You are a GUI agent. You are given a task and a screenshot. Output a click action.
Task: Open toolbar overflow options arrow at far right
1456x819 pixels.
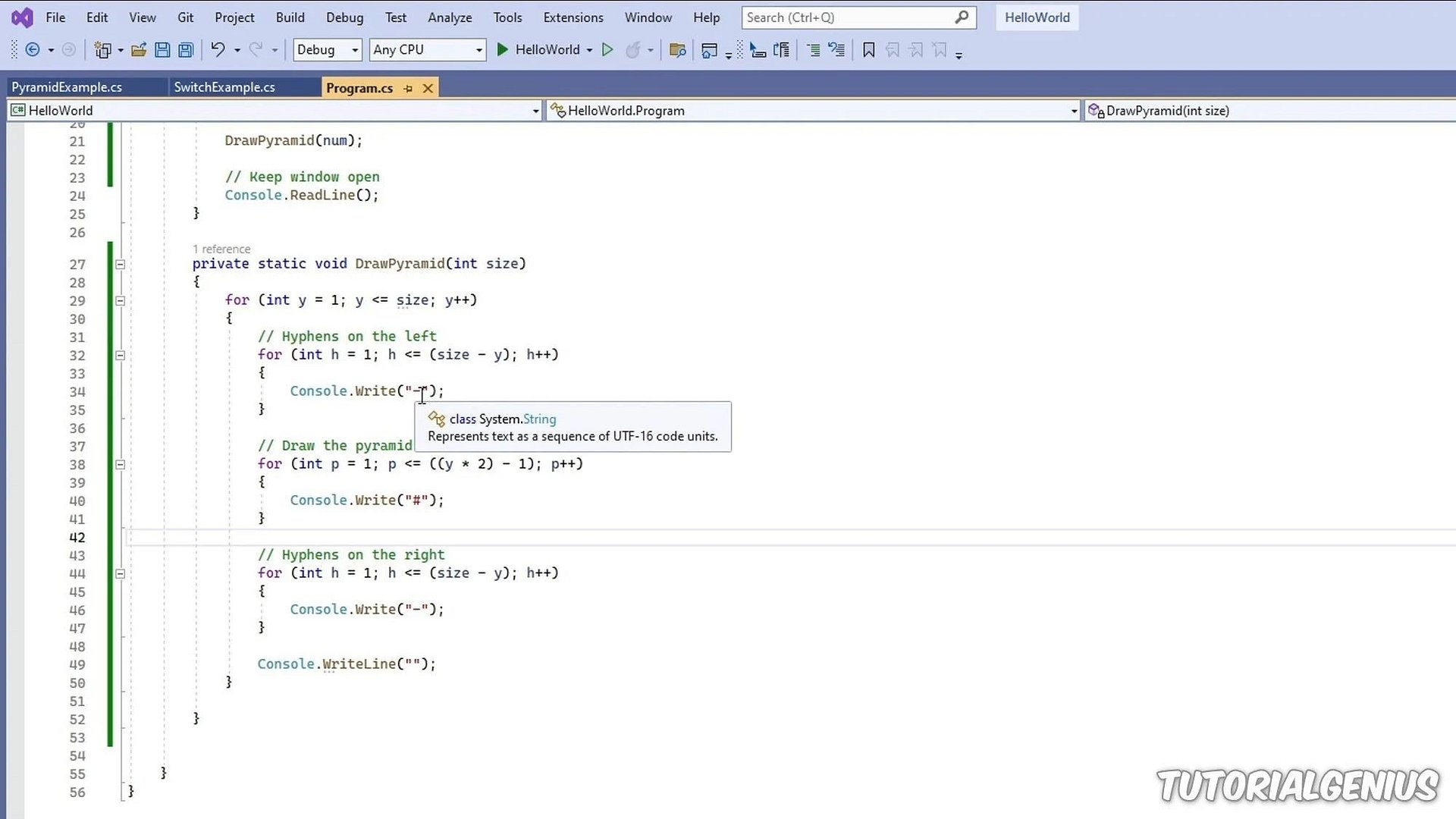pos(959,55)
